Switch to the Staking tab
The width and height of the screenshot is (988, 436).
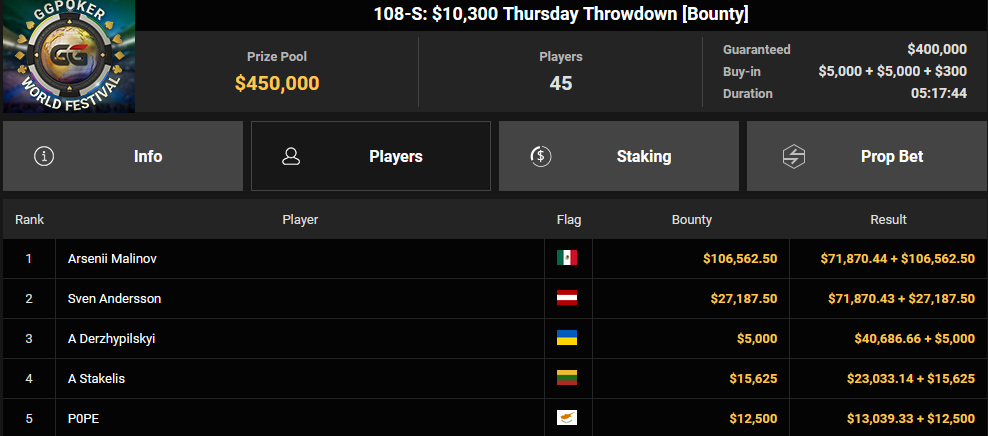tap(619, 156)
